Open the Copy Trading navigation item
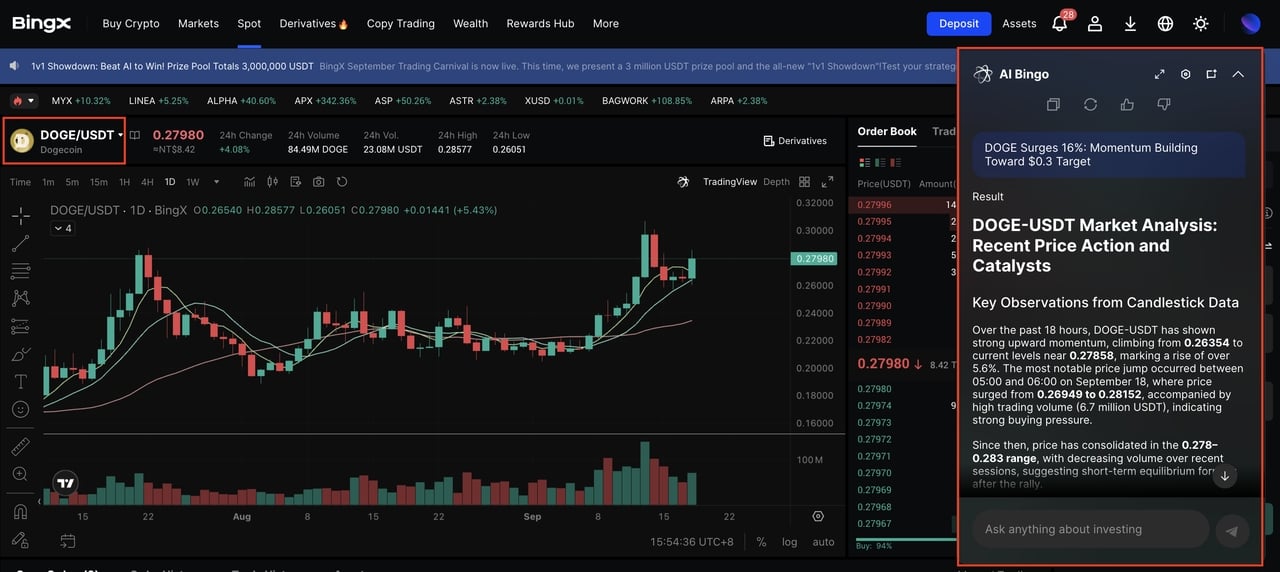The image size is (1280, 572). [x=401, y=23]
